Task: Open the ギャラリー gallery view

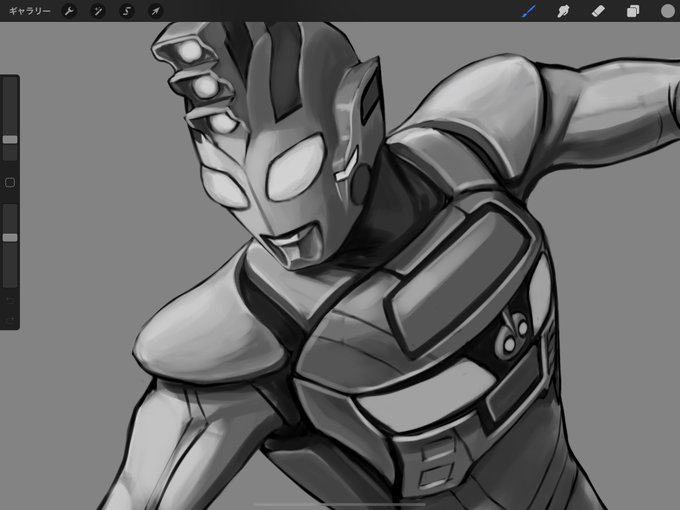Action: pyautogui.click(x=29, y=11)
